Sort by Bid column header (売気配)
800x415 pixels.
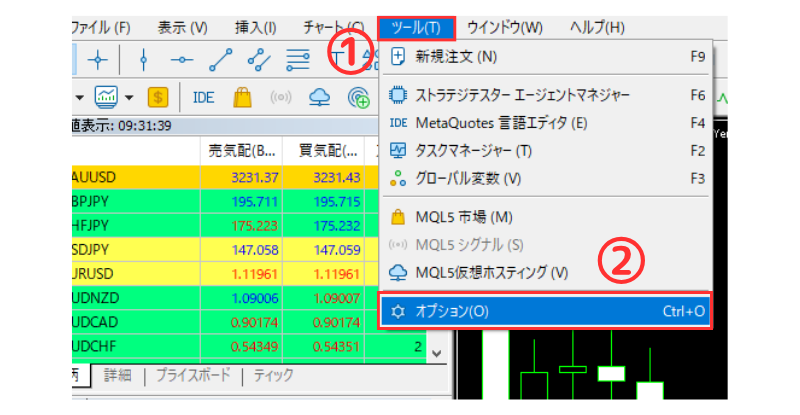point(241,151)
